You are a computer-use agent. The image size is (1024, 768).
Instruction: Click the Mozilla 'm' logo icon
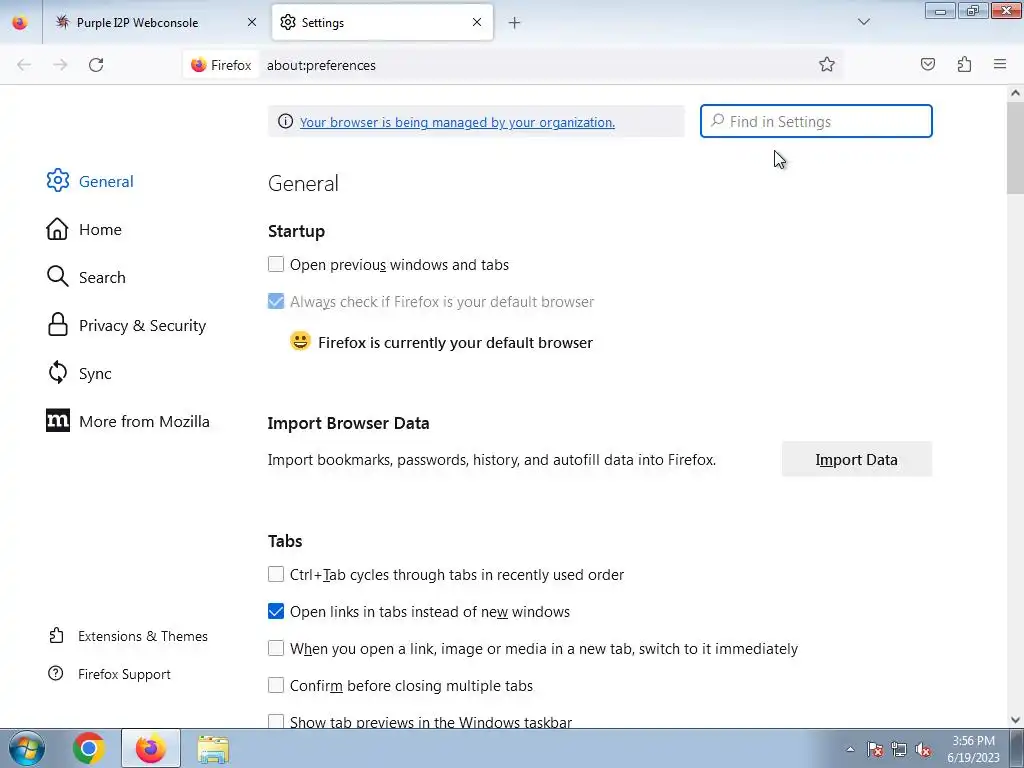(x=57, y=421)
